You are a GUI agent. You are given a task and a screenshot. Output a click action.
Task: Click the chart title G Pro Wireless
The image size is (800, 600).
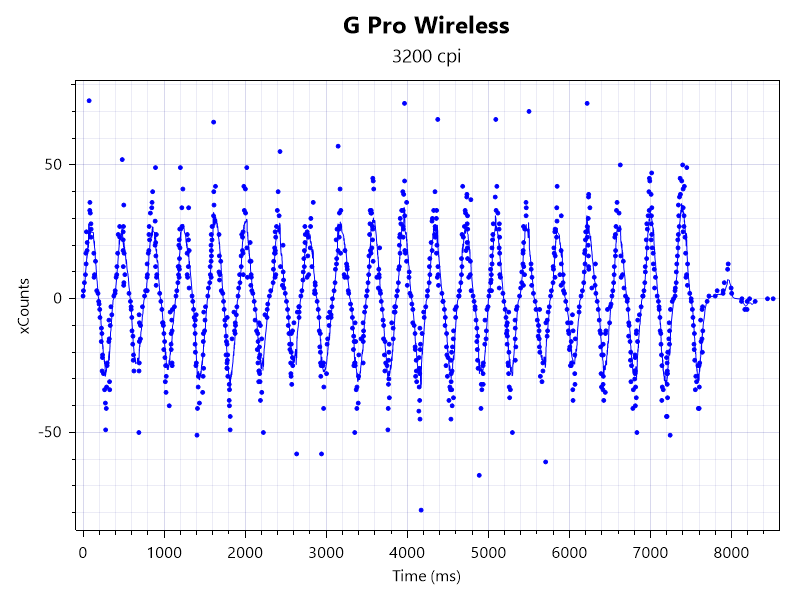click(426, 25)
